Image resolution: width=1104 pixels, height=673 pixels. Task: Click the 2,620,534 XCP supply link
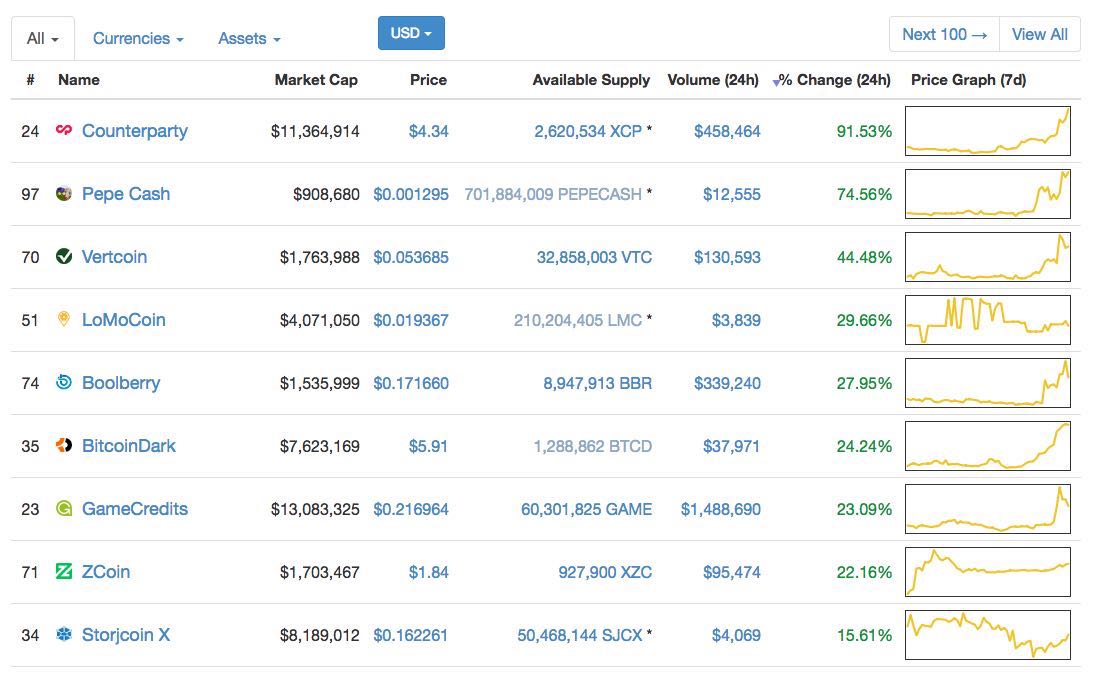coord(588,132)
